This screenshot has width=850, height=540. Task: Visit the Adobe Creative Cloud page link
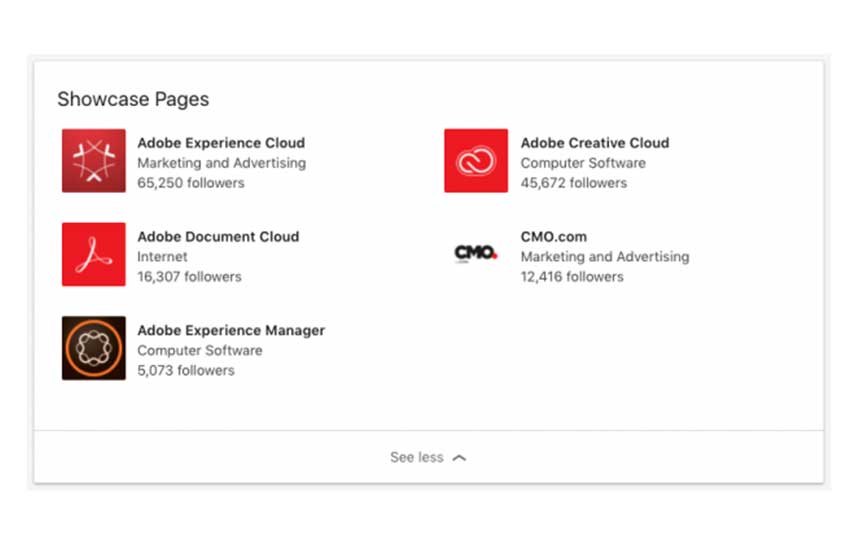point(595,143)
